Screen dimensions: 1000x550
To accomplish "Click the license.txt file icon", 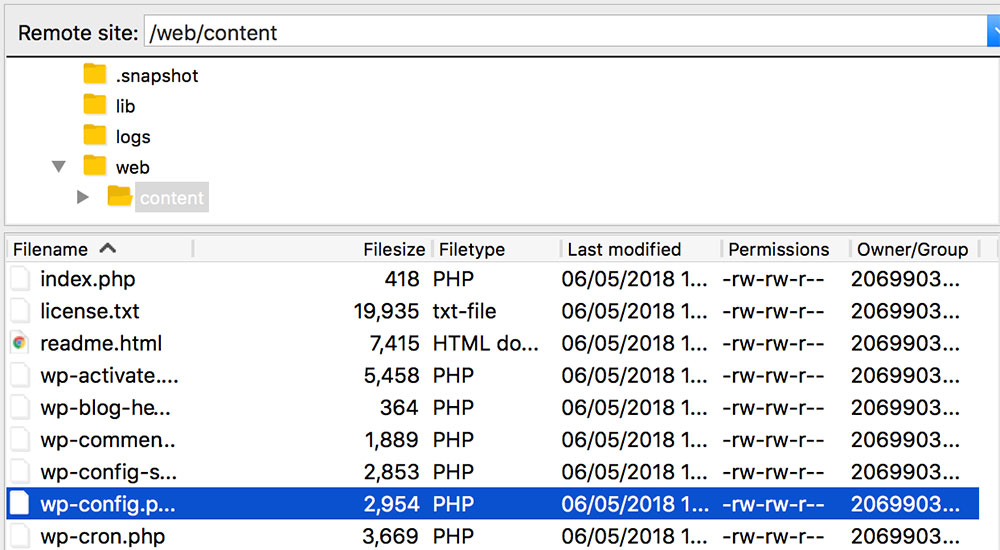I will coord(19,311).
